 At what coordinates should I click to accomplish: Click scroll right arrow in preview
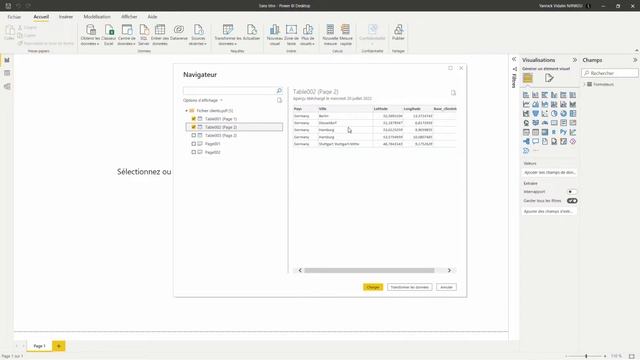[x=449, y=270]
